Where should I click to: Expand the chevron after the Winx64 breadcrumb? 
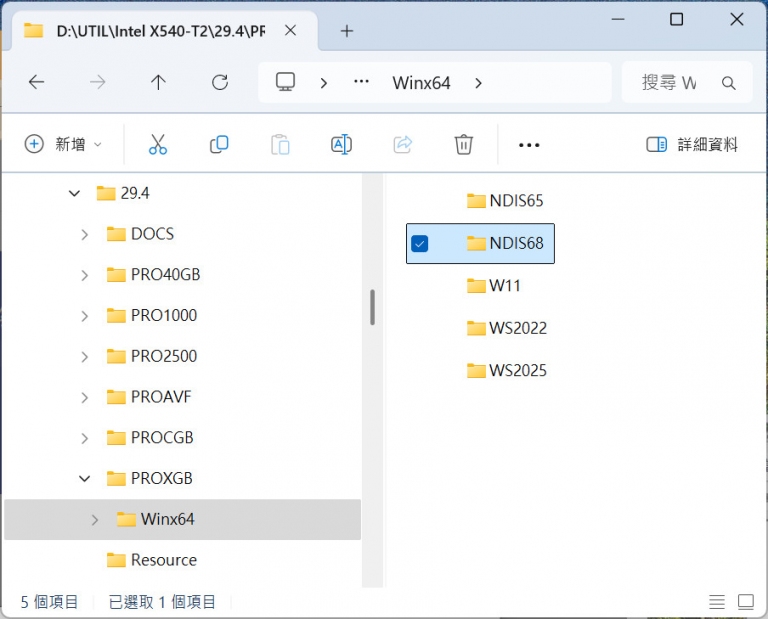click(x=479, y=83)
